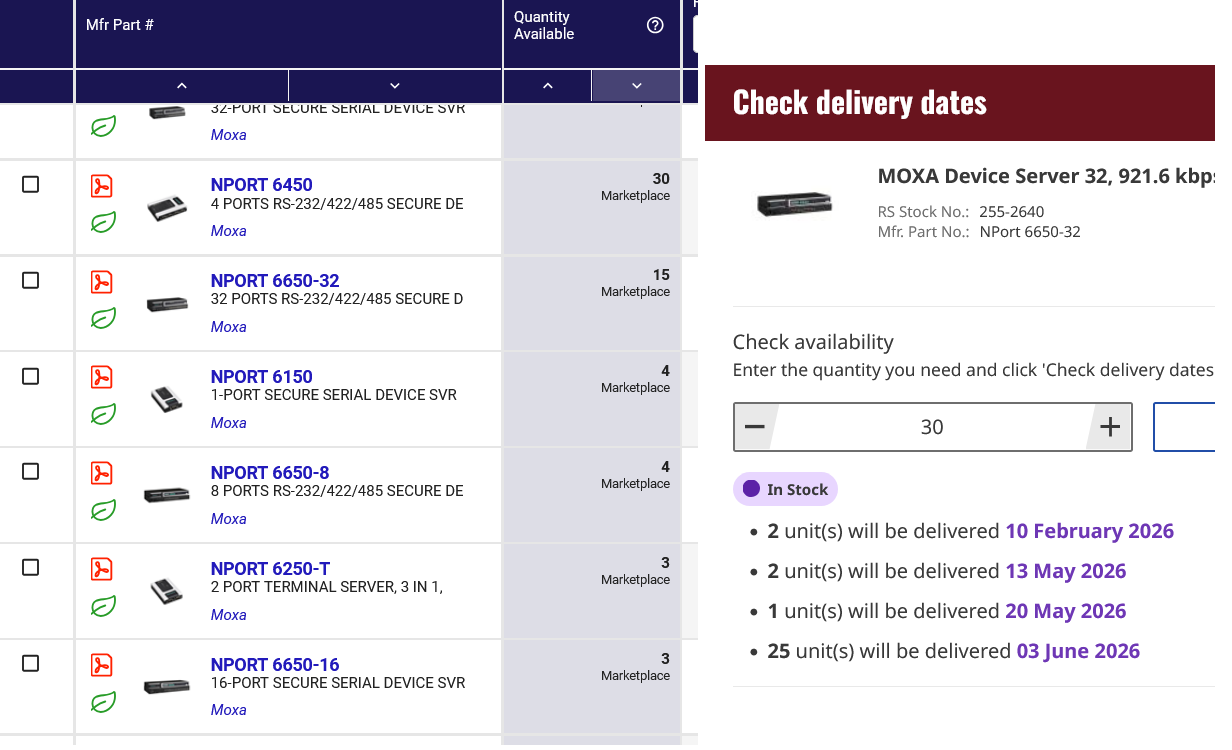Image resolution: width=1232 pixels, height=750 pixels.
Task: Click the quantity 30 Marketplace cell for NPORT 6450
Action: coord(592,208)
